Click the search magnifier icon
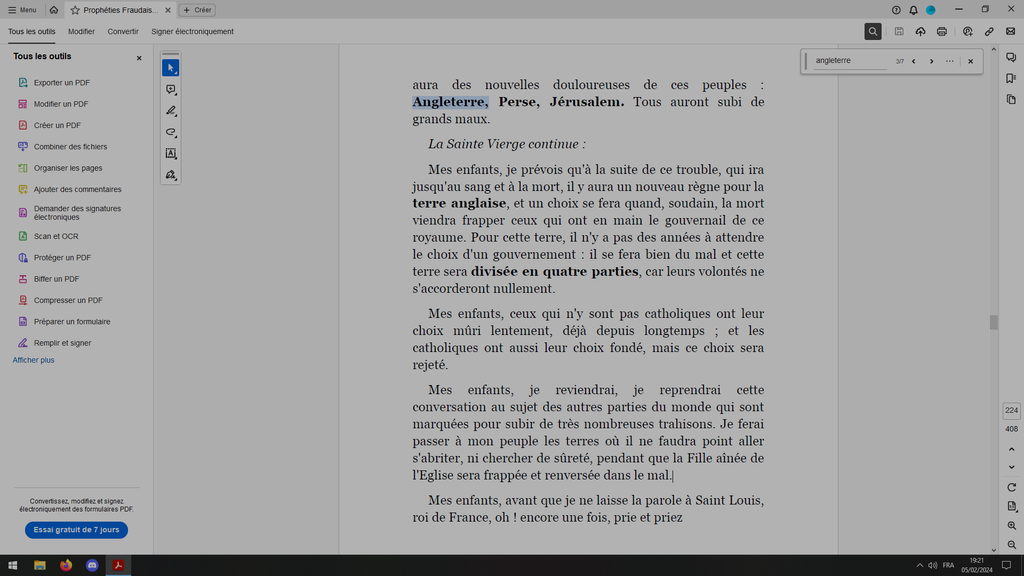 click(x=872, y=31)
